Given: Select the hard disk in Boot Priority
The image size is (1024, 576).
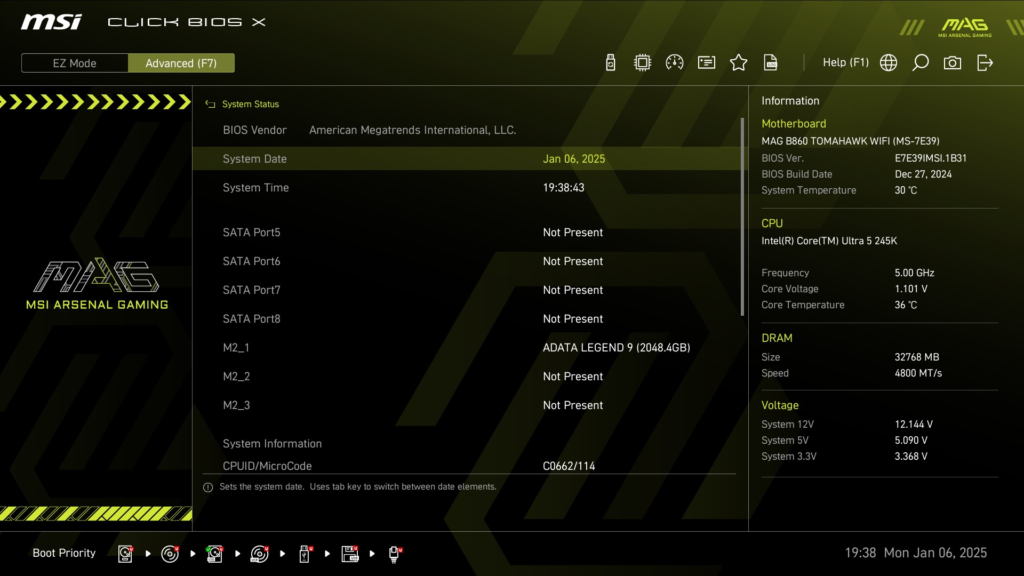Looking at the screenshot, I should [125, 553].
